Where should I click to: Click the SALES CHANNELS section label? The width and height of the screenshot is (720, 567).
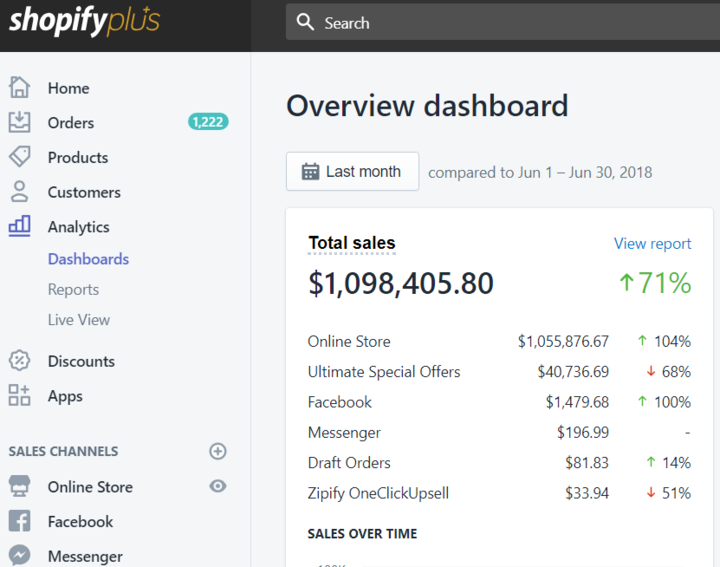(63, 452)
